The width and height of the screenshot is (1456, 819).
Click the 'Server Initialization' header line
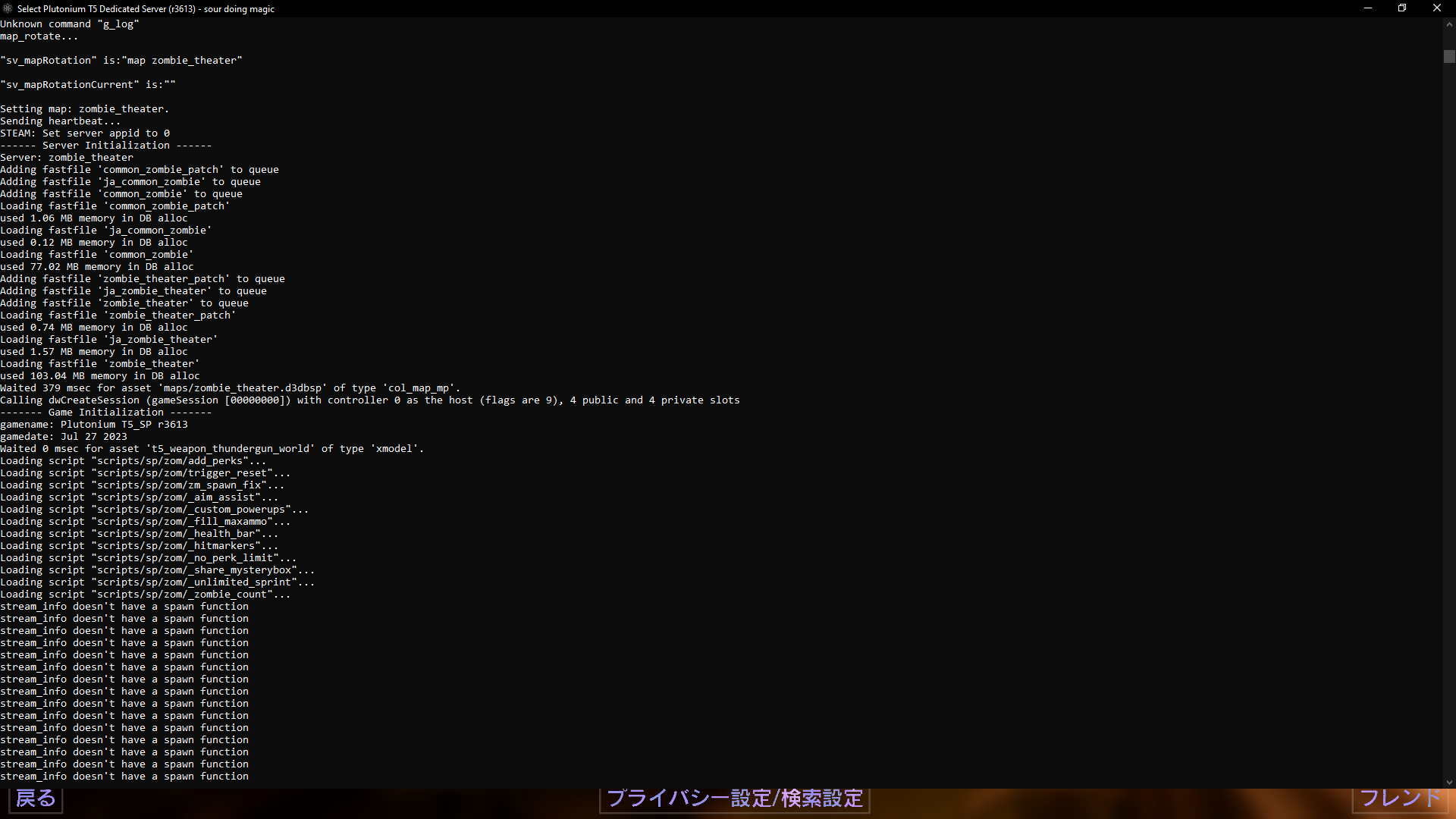106,146
